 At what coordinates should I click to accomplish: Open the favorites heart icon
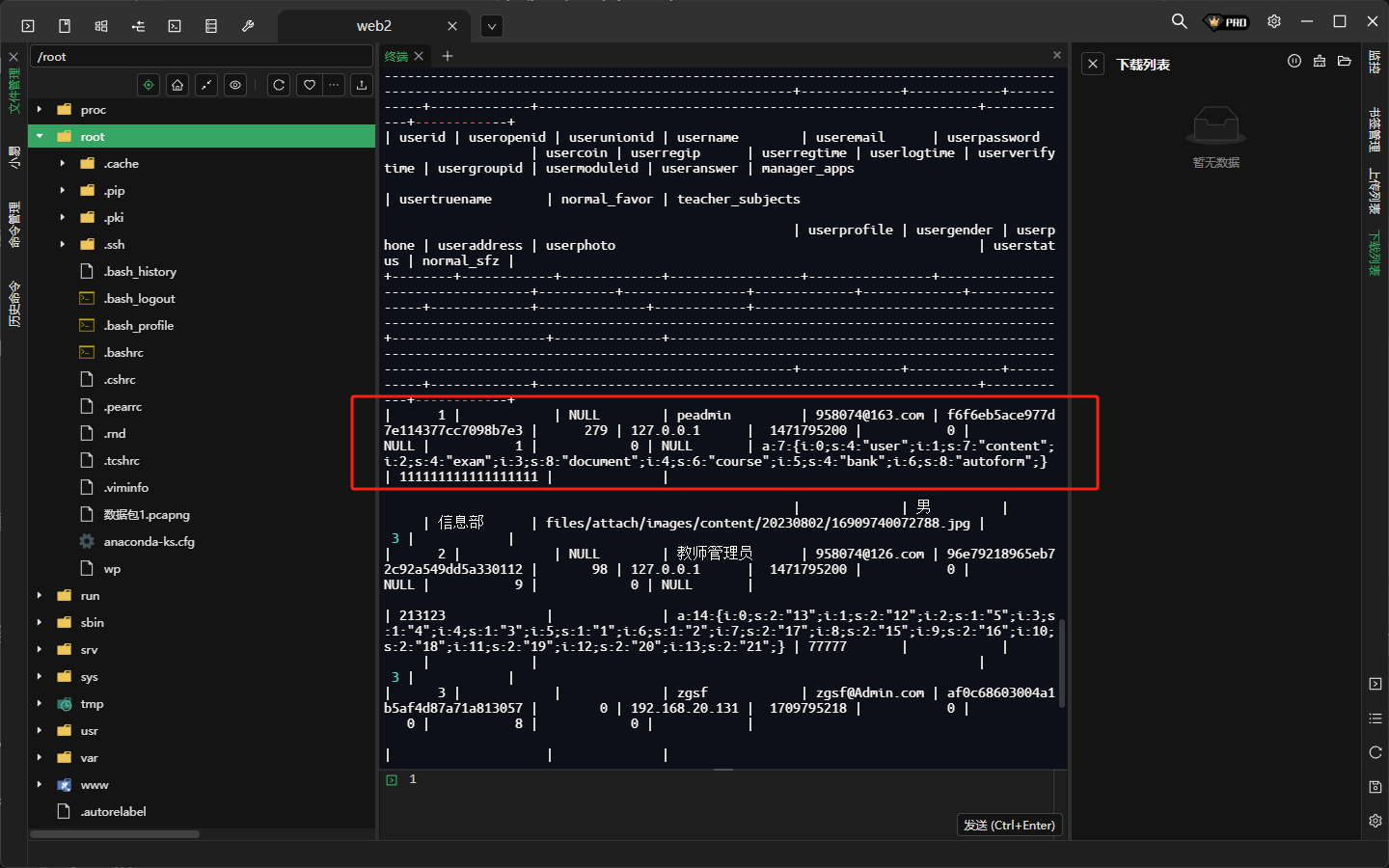coord(309,85)
